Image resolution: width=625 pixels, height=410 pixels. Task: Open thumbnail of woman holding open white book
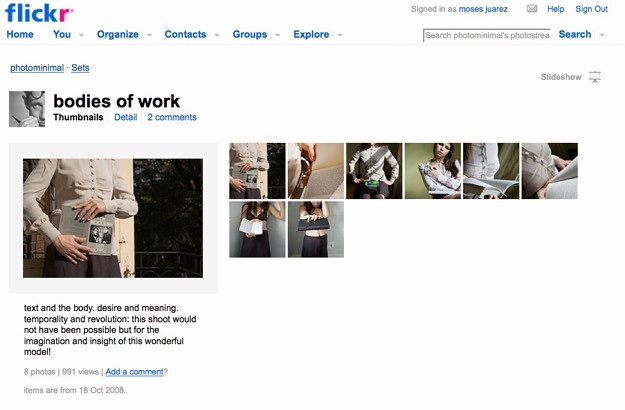click(x=257, y=230)
